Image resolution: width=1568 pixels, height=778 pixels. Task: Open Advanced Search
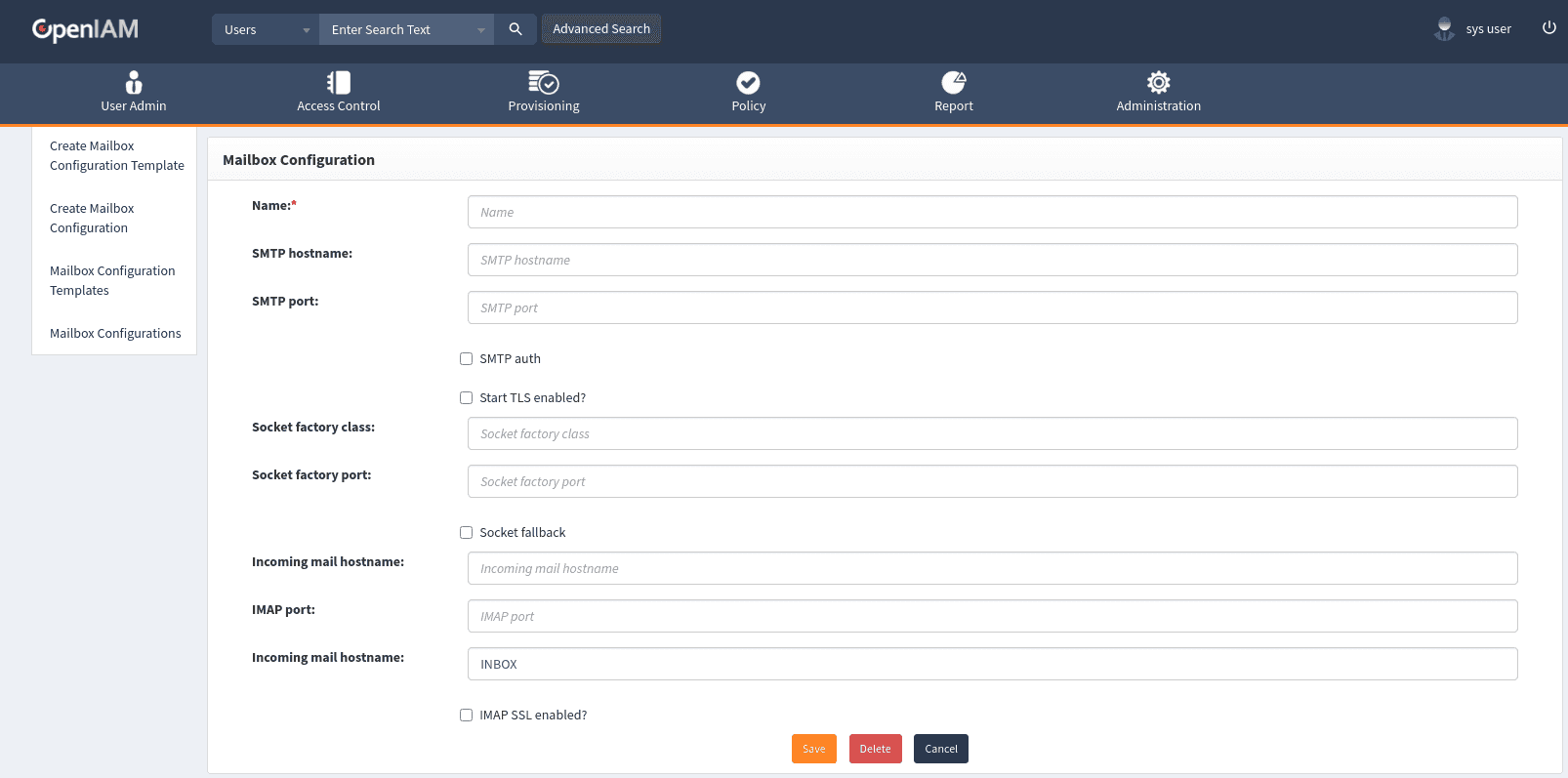[x=601, y=29]
